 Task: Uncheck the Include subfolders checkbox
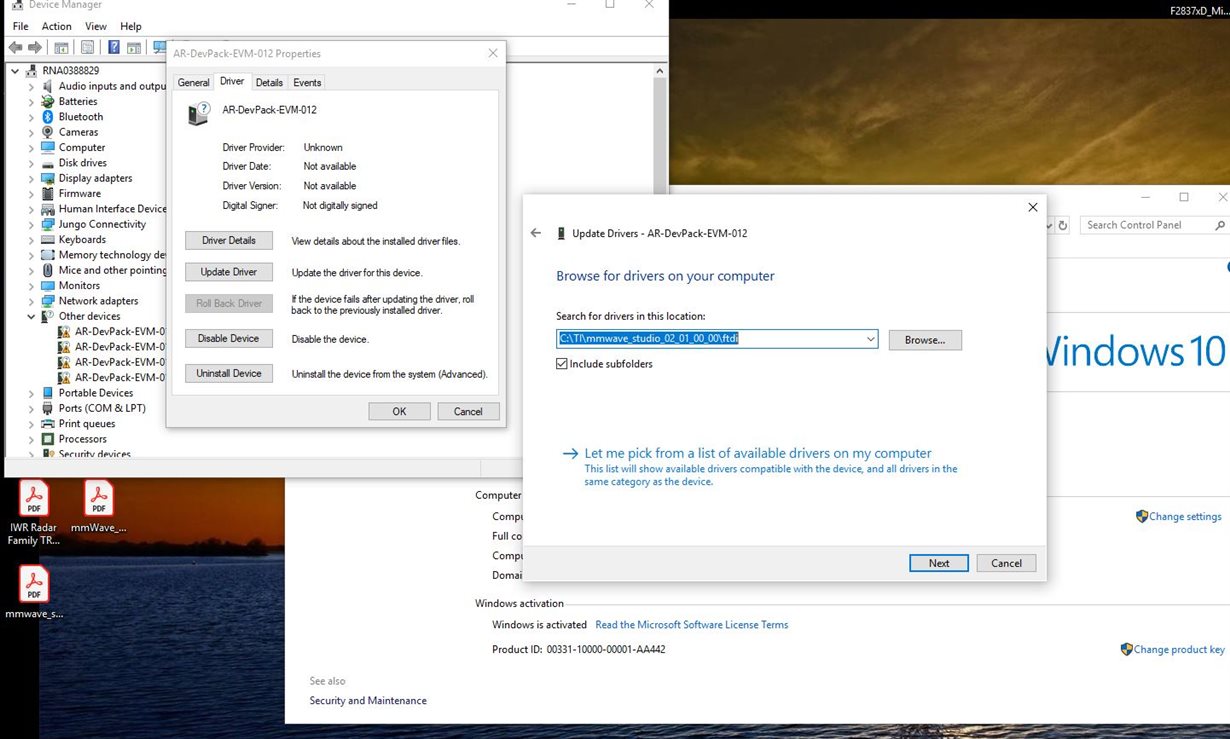563,363
